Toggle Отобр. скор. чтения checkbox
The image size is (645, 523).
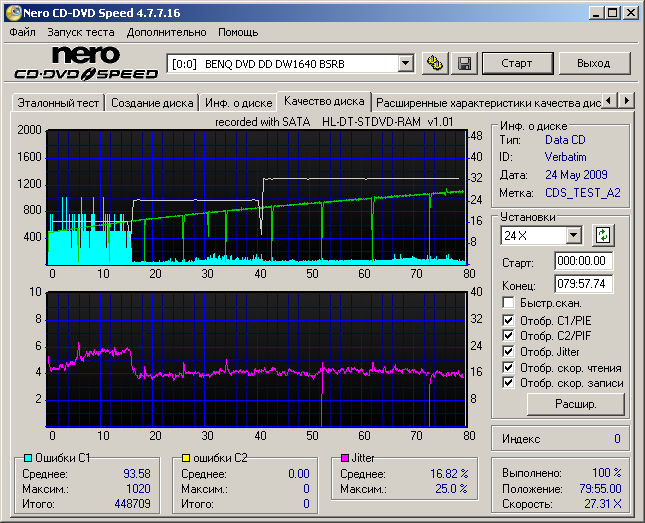pyautogui.click(x=508, y=367)
